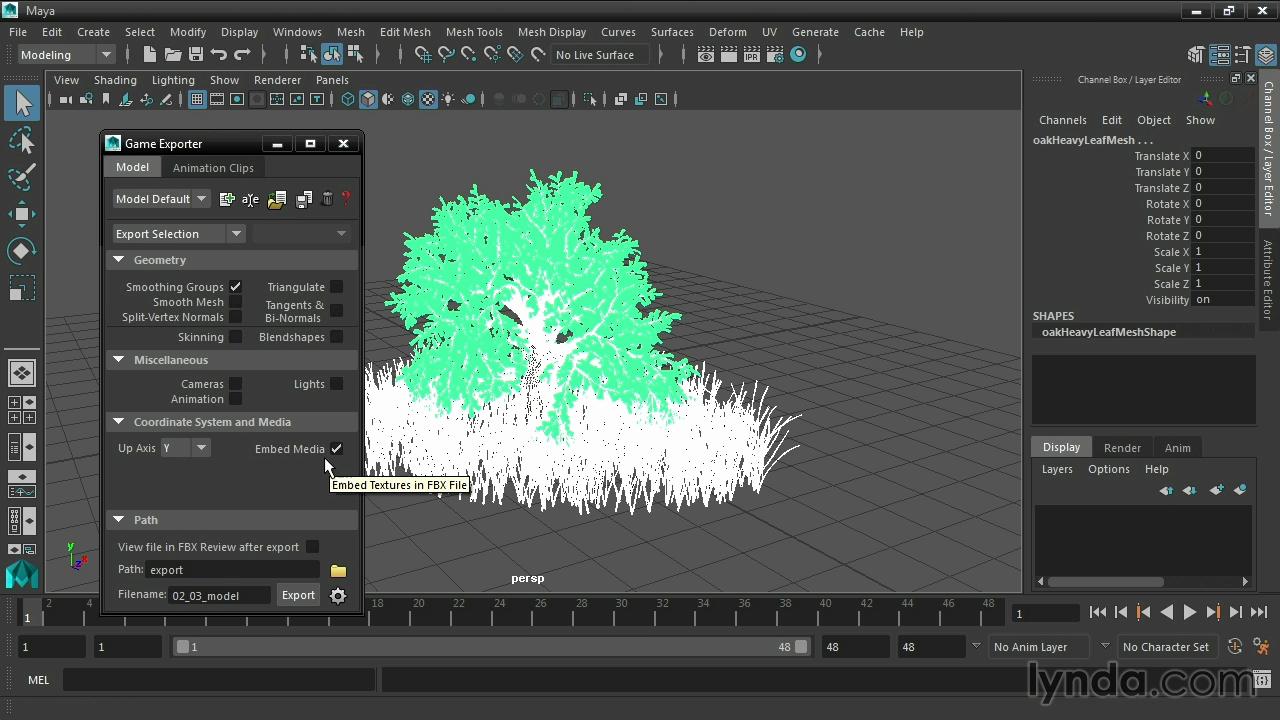Select the Move tool in toolbox
Viewport: 1280px width, 720px height.
coord(22,213)
